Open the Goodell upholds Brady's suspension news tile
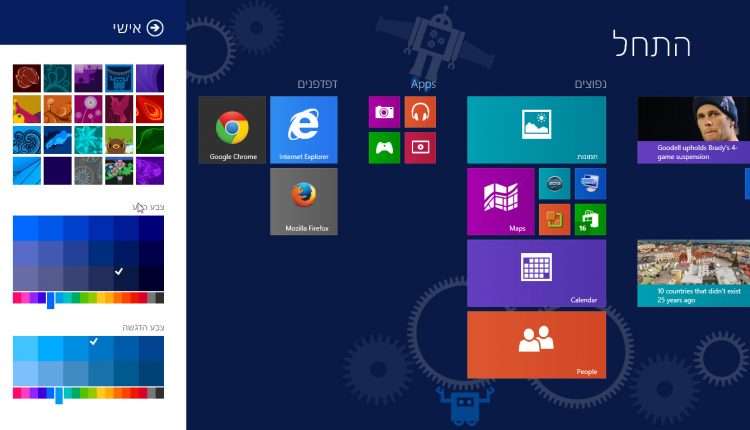750x430 pixels. tap(694, 130)
